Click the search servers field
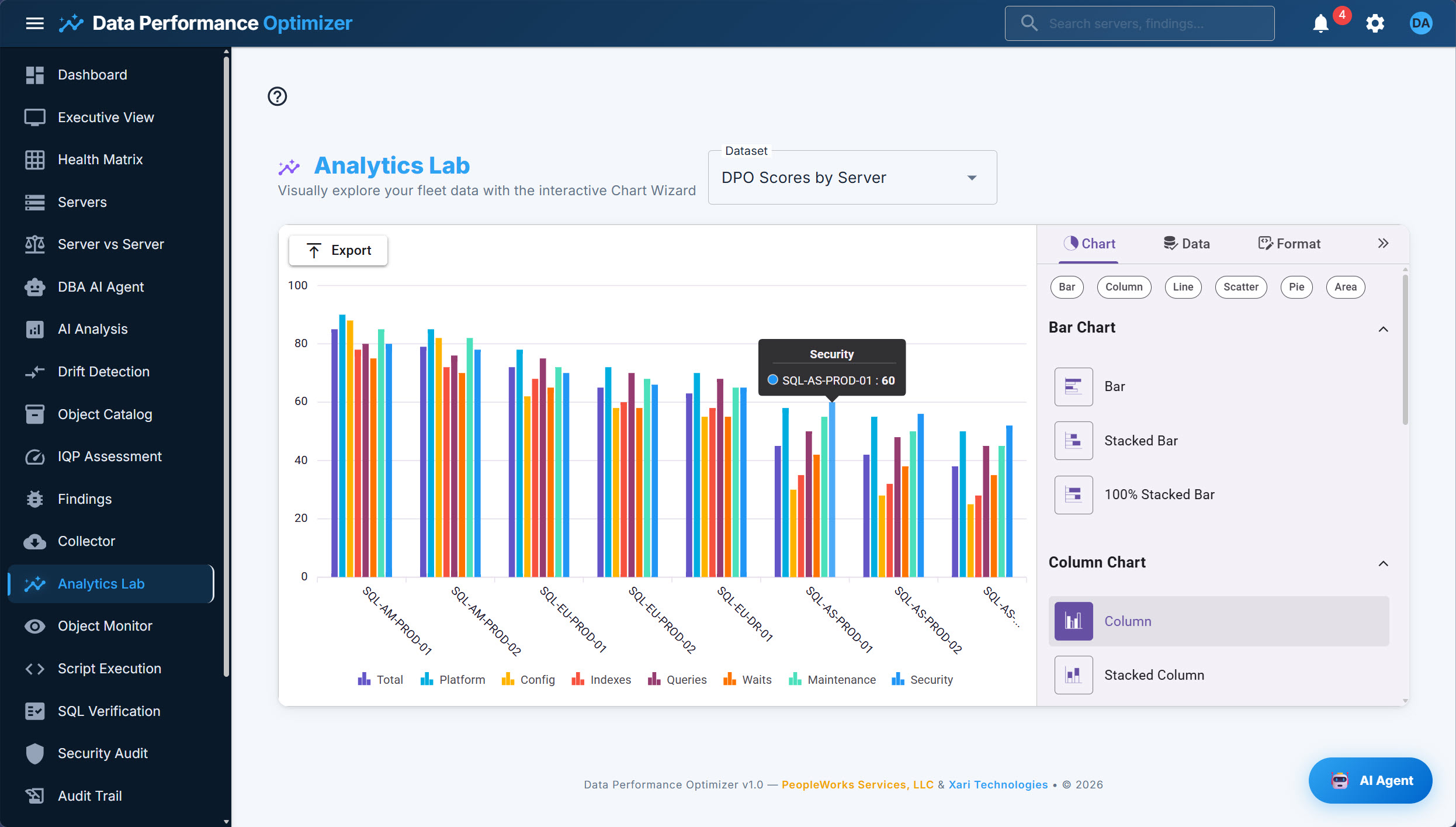1456x827 pixels. 1139,23
